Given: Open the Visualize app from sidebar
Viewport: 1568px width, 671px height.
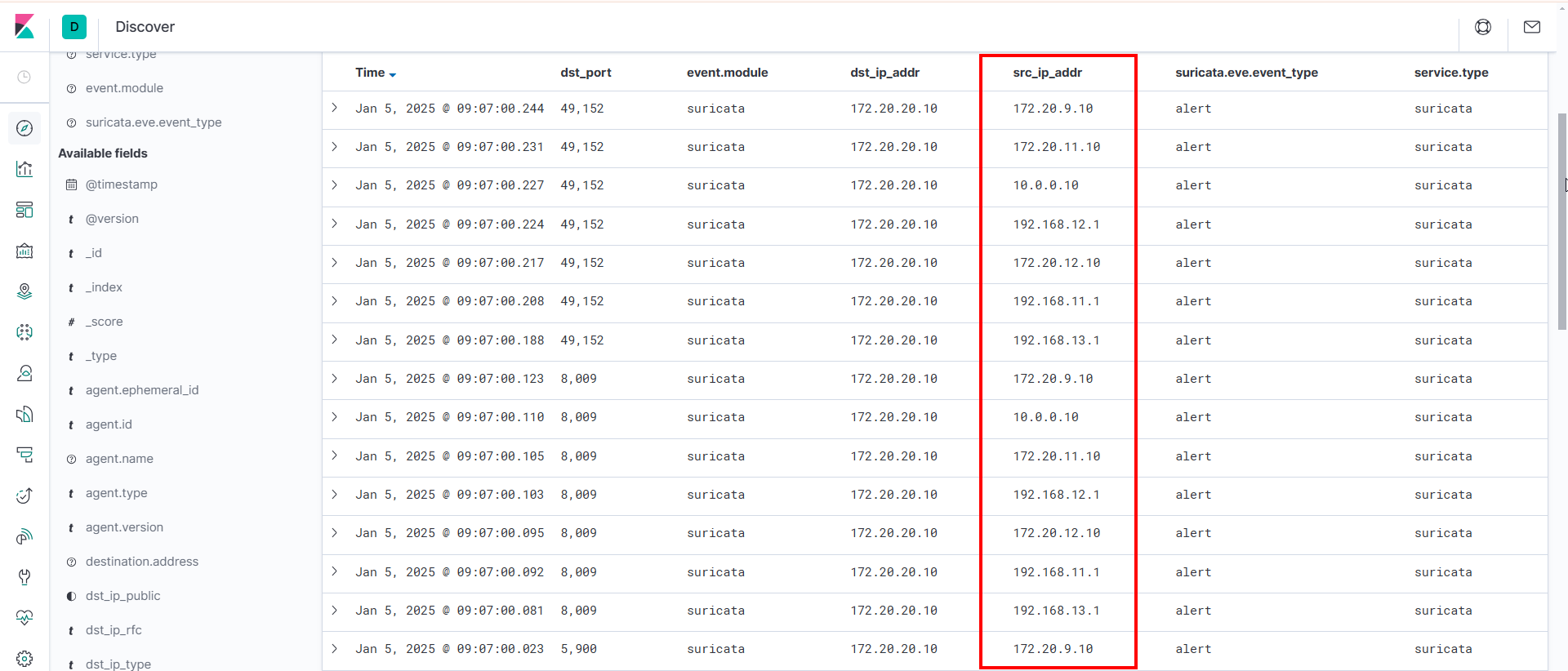Looking at the screenshot, I should (24, 169).
